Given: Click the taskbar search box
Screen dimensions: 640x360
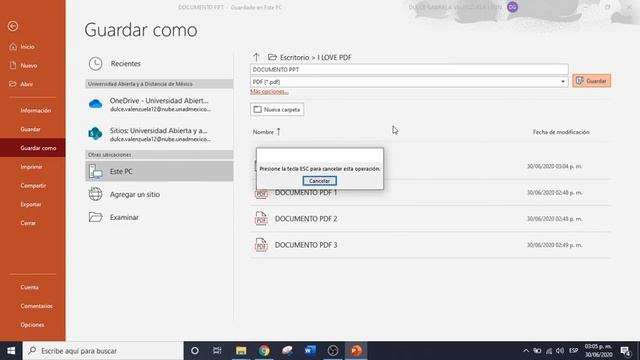Looking at the screenshot, I should click(x=103, y=351).
